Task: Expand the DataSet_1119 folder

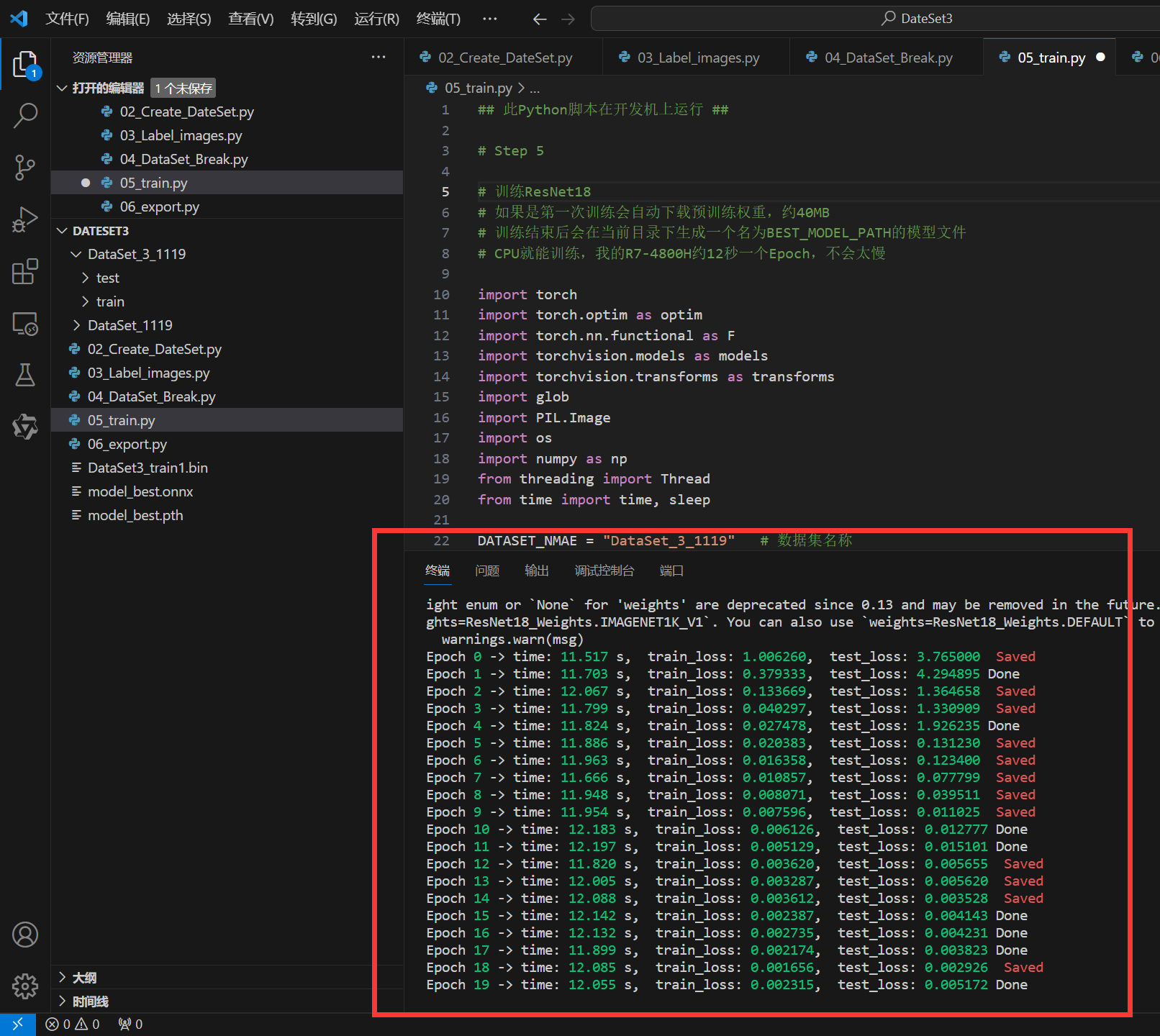Action: (130, 325)
